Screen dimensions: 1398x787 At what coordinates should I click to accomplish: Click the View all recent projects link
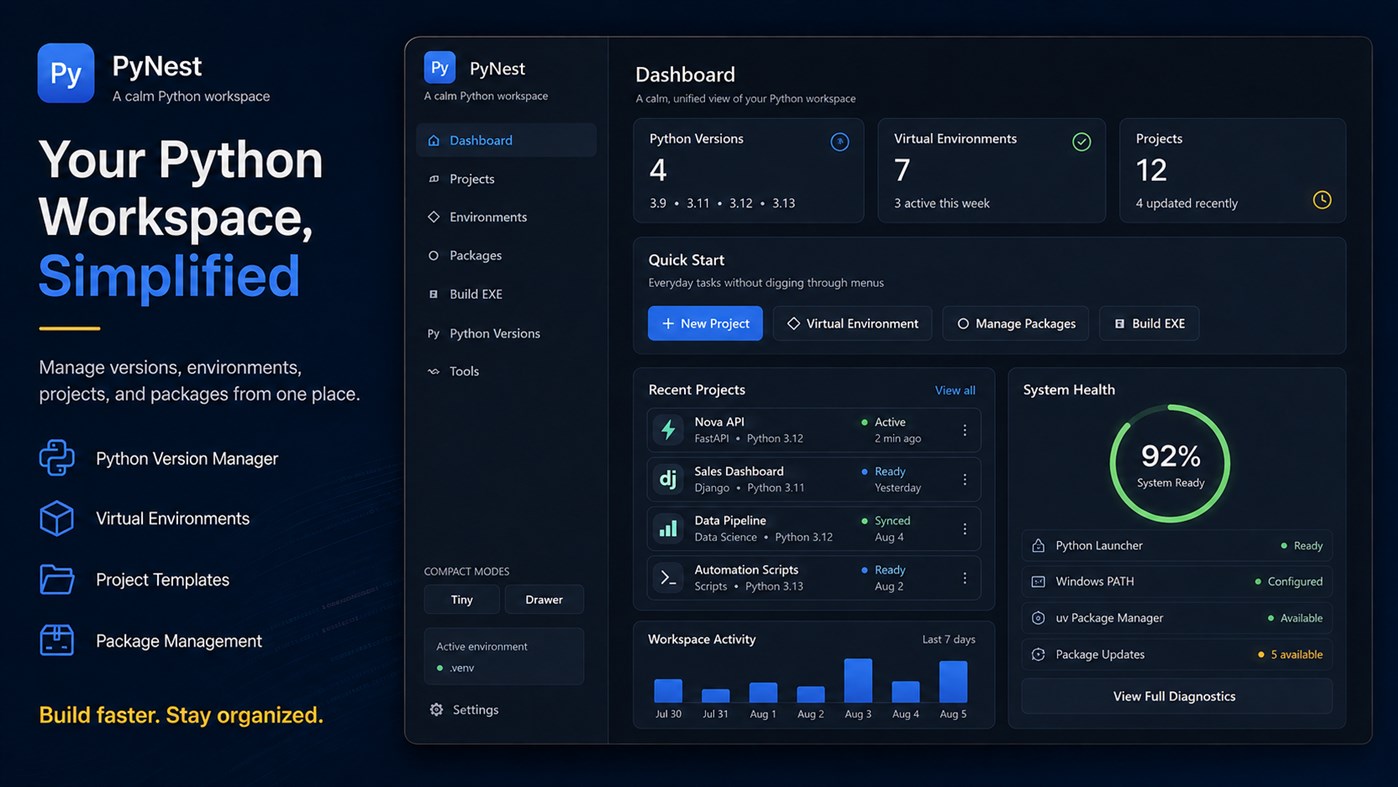pyautogui.click(x=955, y=390)
